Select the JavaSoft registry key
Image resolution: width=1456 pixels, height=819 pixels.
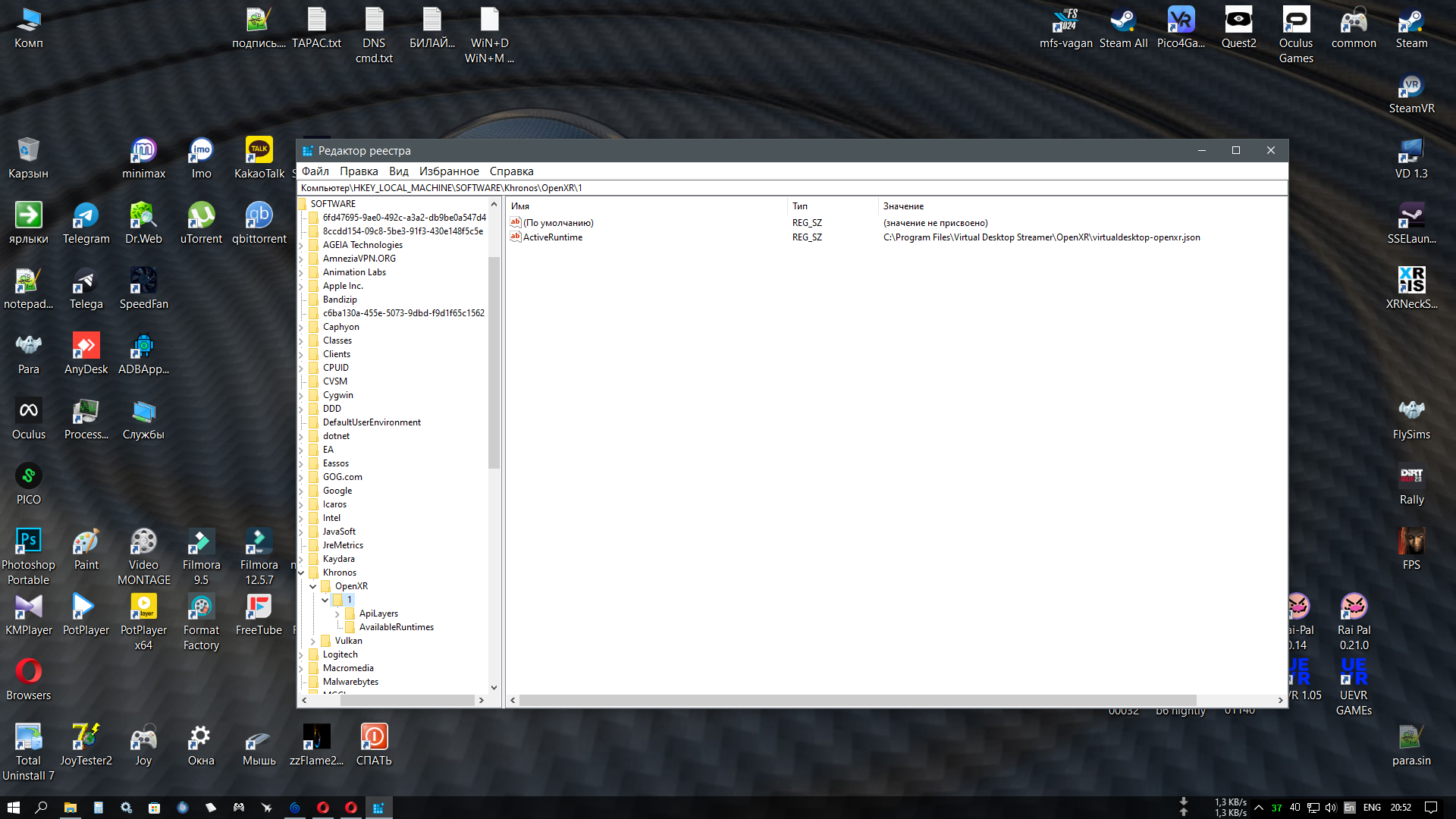tap(339, 532)
